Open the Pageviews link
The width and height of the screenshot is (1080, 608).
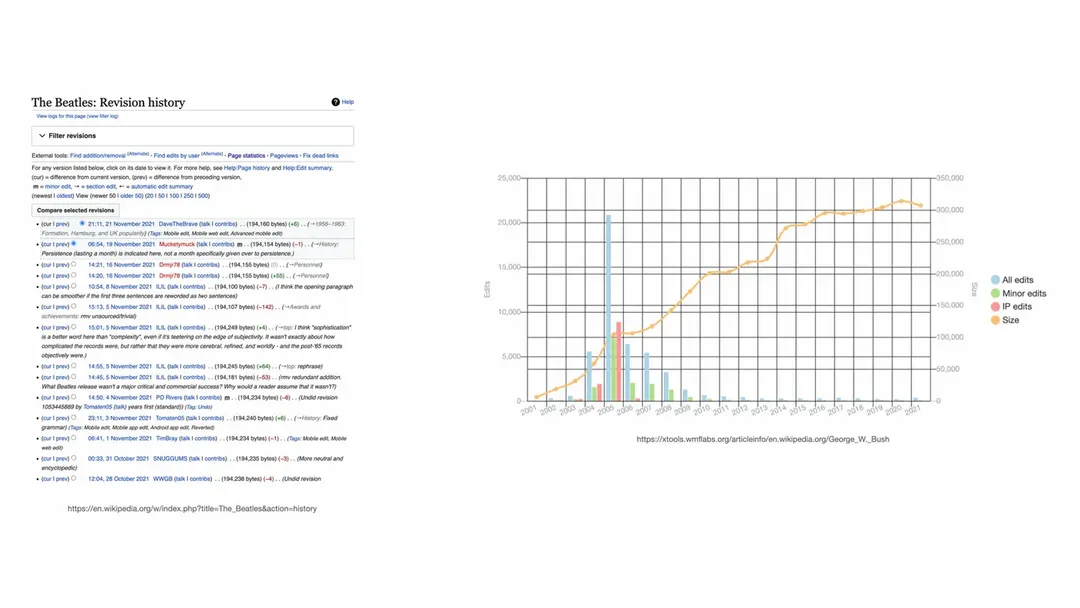click(x=284, y=156)
